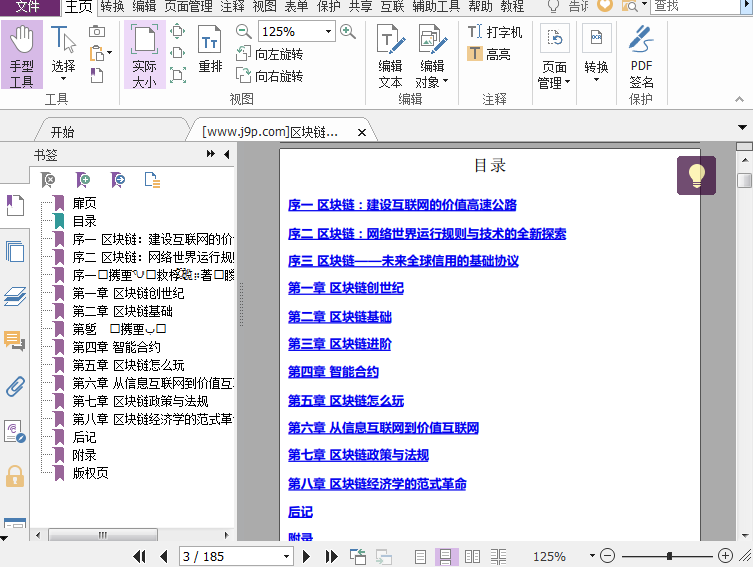The width and height of the screenshot is (753, 567).
Task: Zoom out with the magnifier minus icon
Action: click(x=243, y=32)
